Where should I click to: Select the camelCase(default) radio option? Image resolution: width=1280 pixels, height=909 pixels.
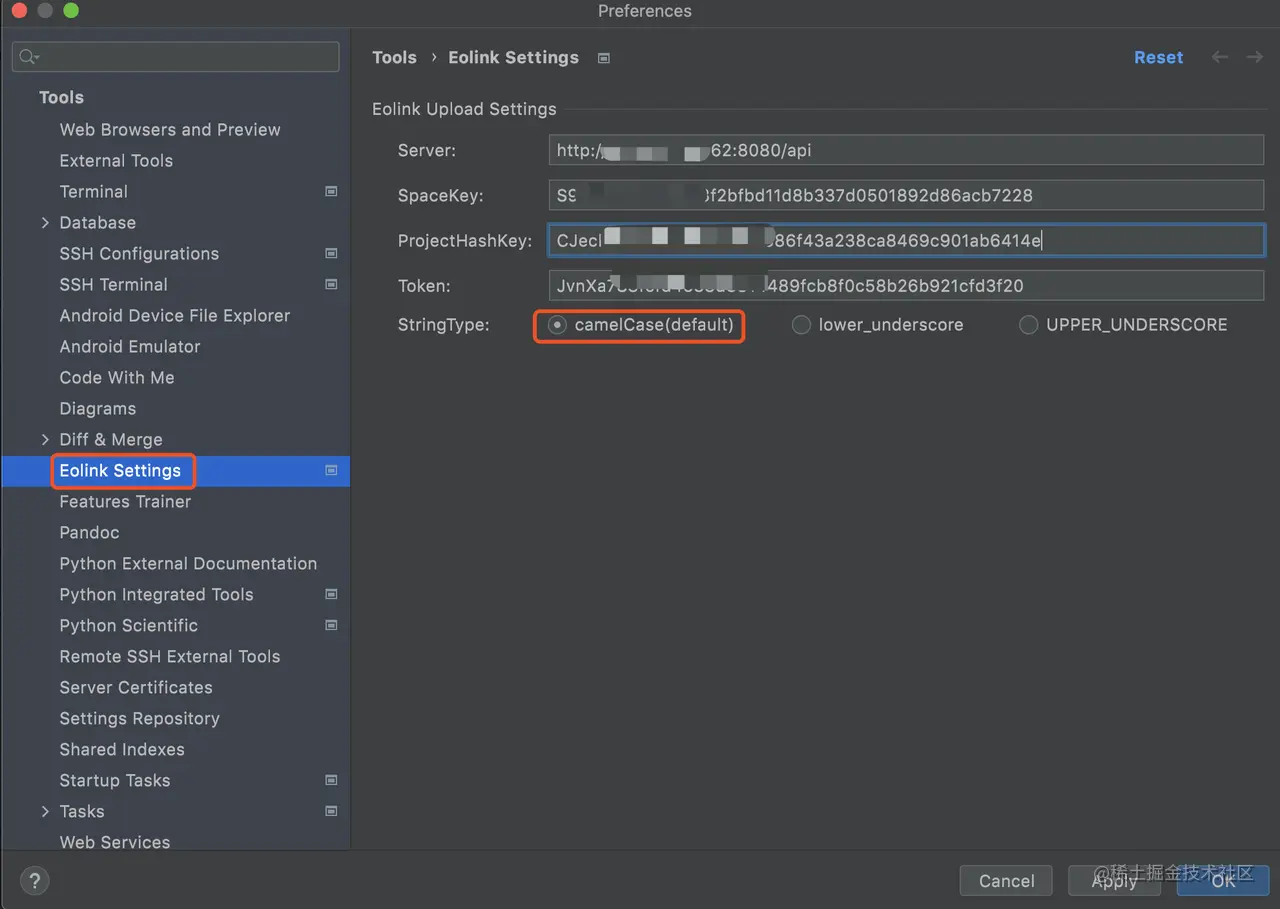pos(557,325)
